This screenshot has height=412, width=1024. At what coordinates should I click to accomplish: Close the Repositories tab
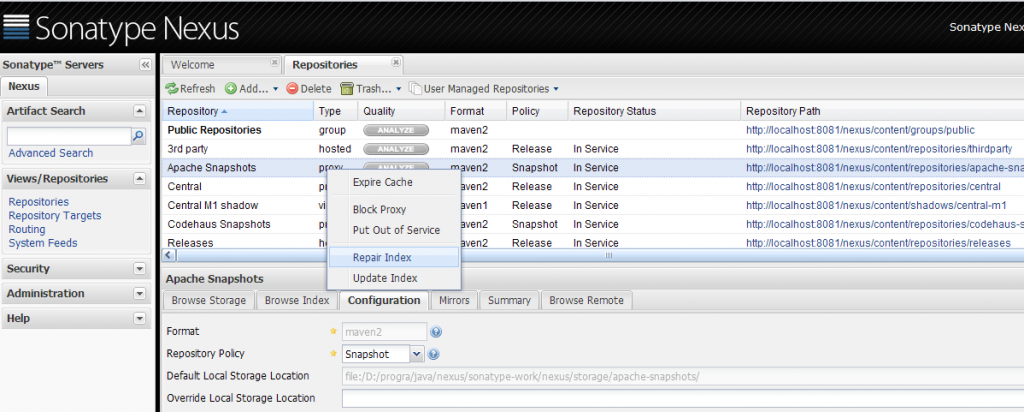[396, 63]
